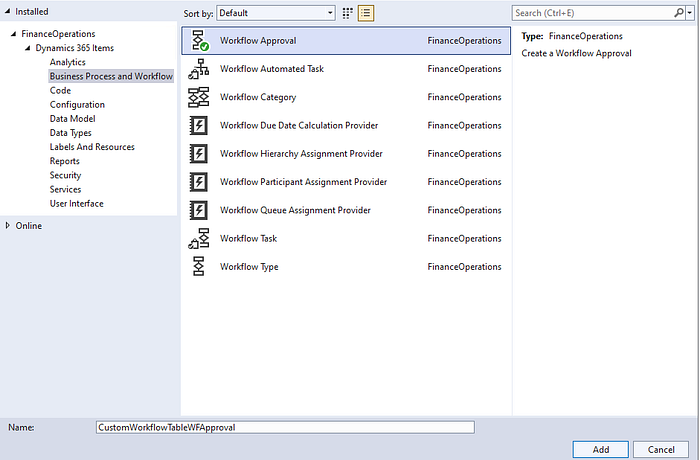Click in the Name text field

coord(285,427)
